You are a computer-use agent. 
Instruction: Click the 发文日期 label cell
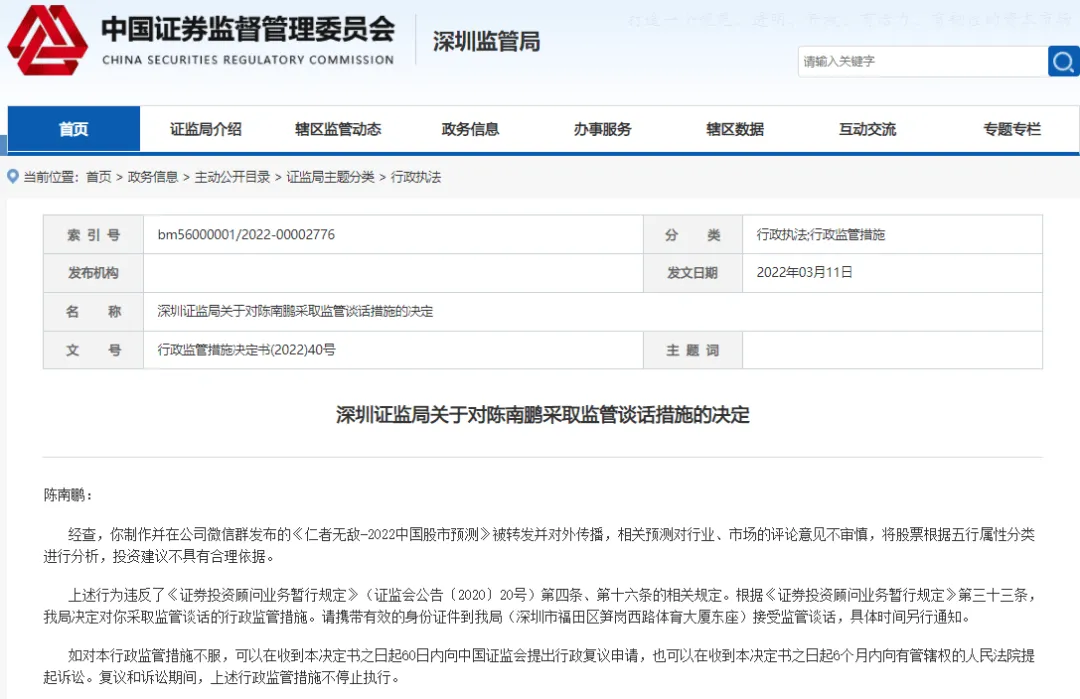coord(693,273)
